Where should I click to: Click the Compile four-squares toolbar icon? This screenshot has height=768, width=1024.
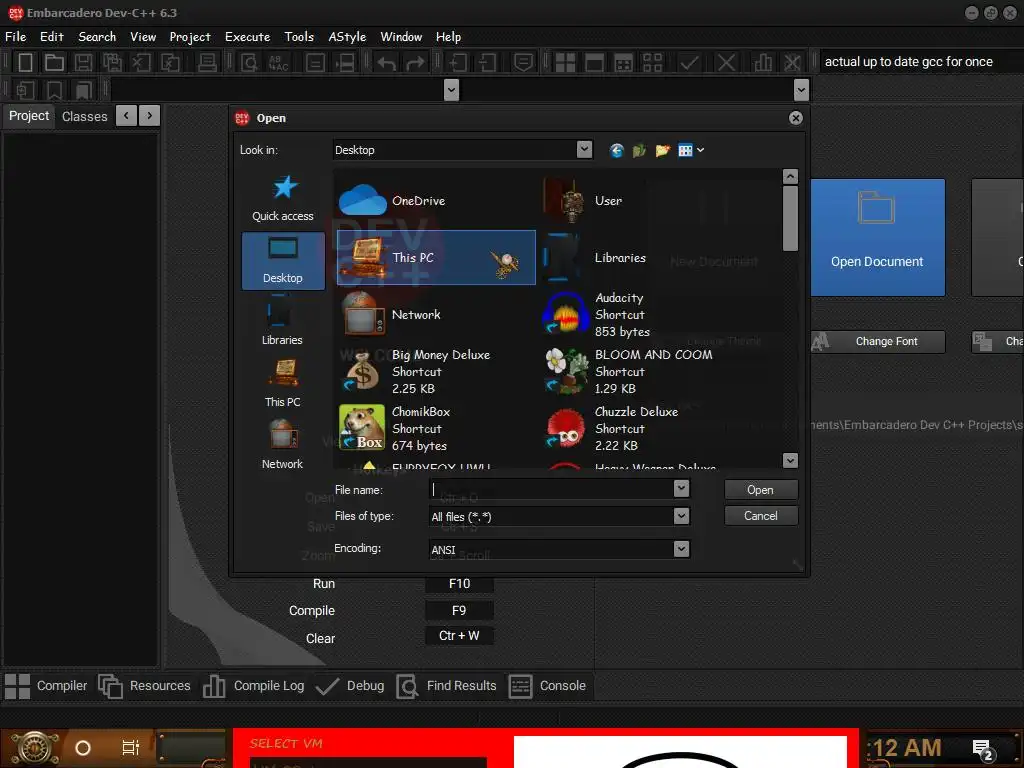(x=565, y=63)
